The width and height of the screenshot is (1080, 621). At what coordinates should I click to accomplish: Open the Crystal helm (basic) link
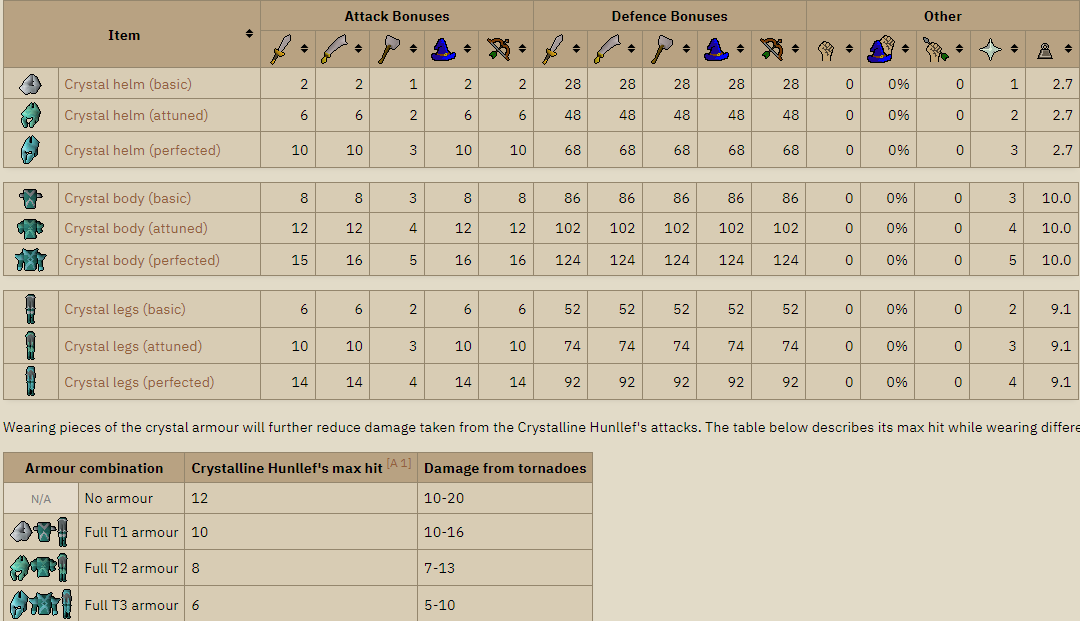coord(128,84)
